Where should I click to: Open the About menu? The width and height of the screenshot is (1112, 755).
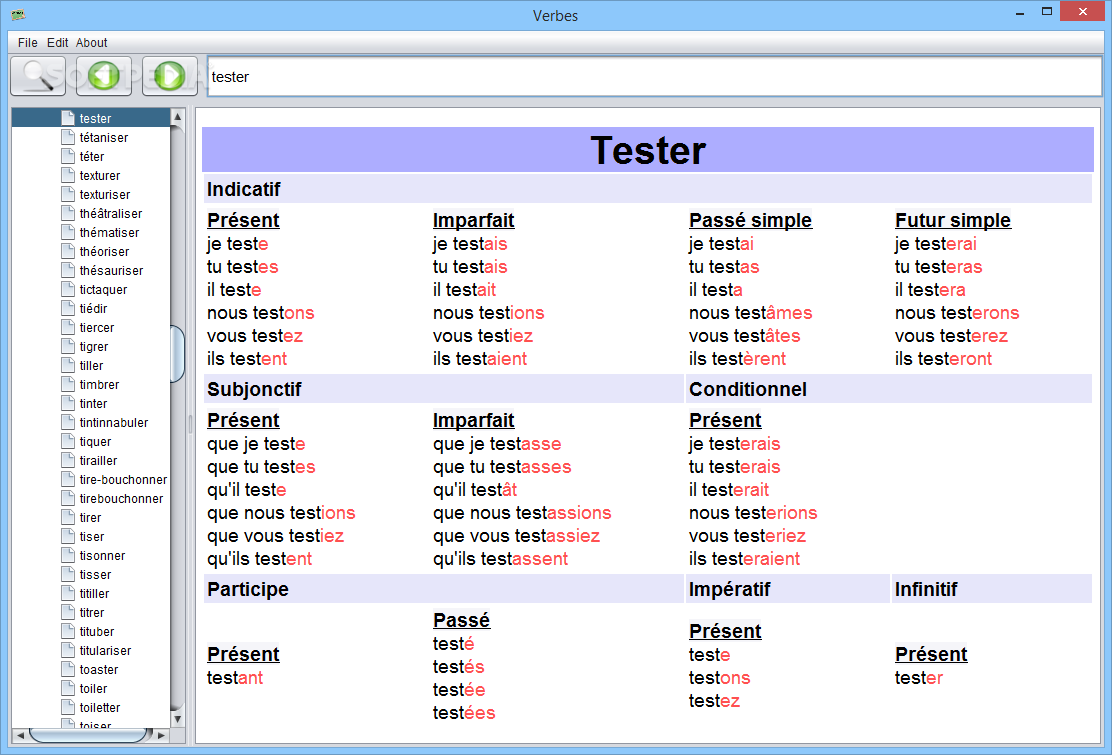coord(91,43)
